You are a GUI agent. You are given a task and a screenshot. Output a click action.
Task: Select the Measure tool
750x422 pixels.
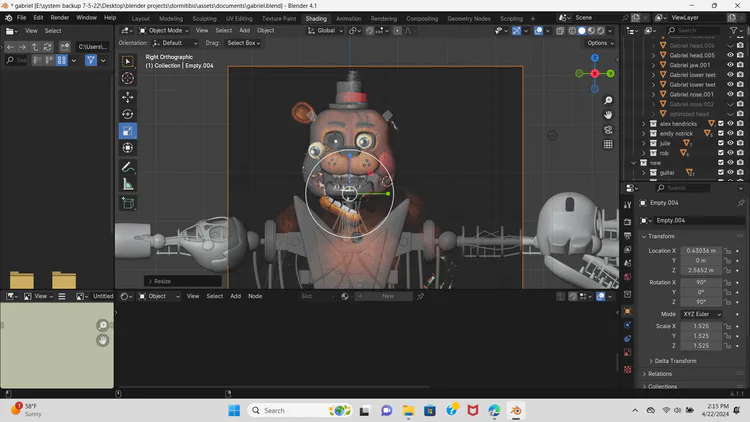click(x=128, y=184)
